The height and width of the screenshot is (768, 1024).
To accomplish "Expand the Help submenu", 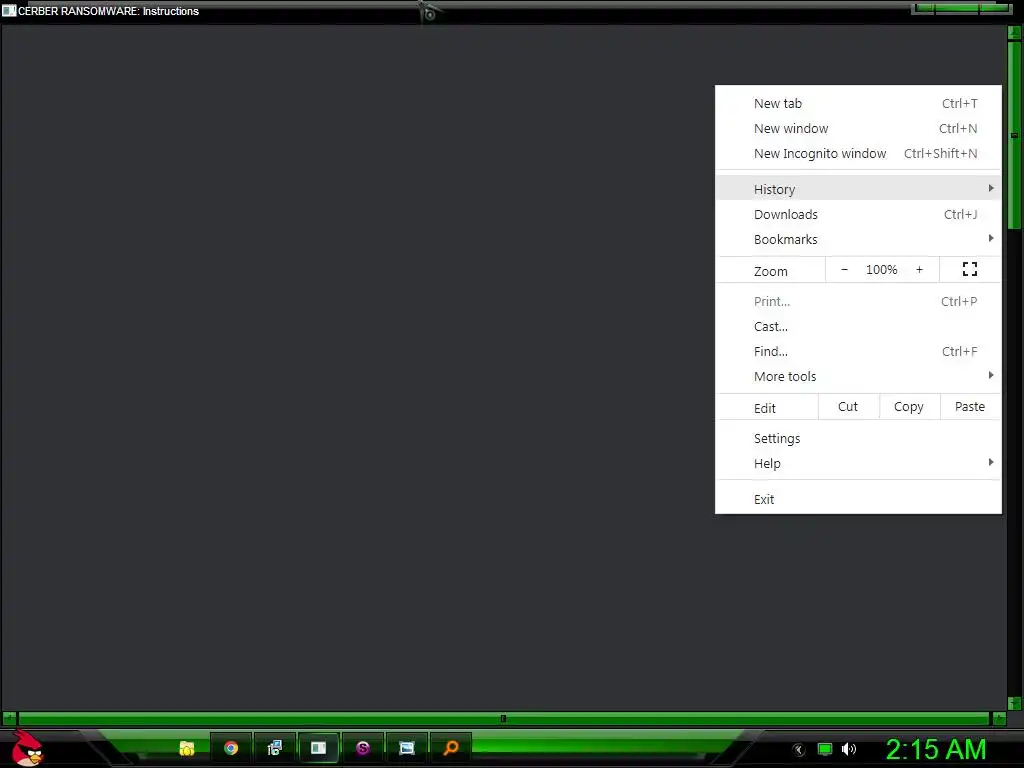I will [858, 463].
